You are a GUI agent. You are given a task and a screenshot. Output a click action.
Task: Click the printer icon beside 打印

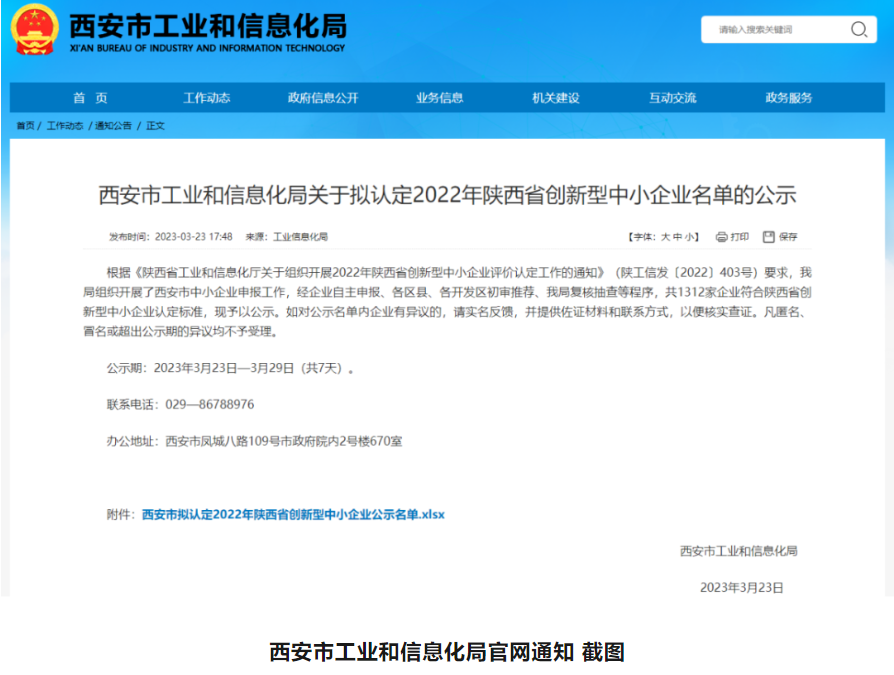[721, 237]
